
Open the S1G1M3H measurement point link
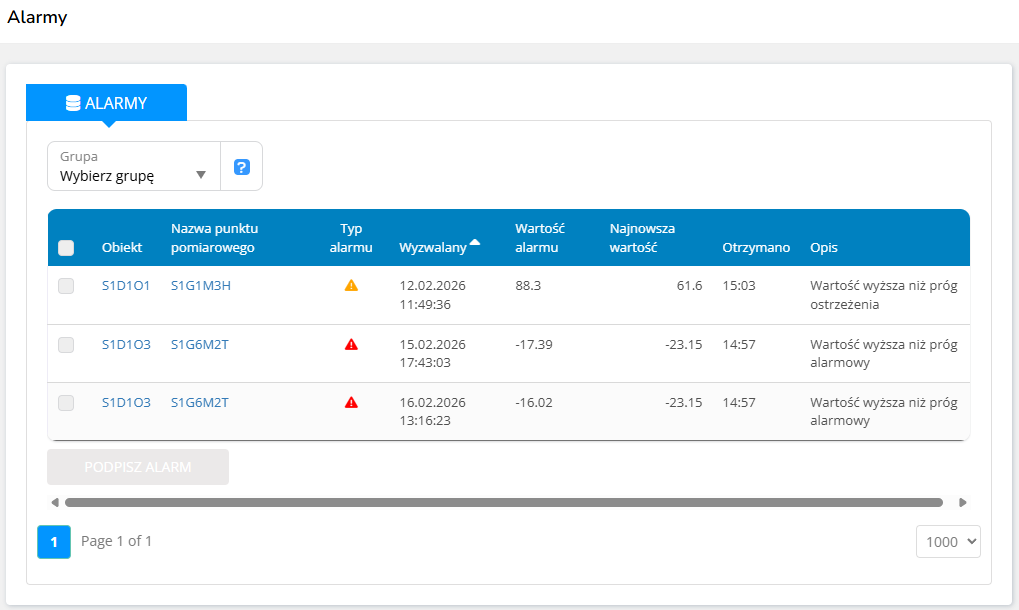(x=200, y=286)
